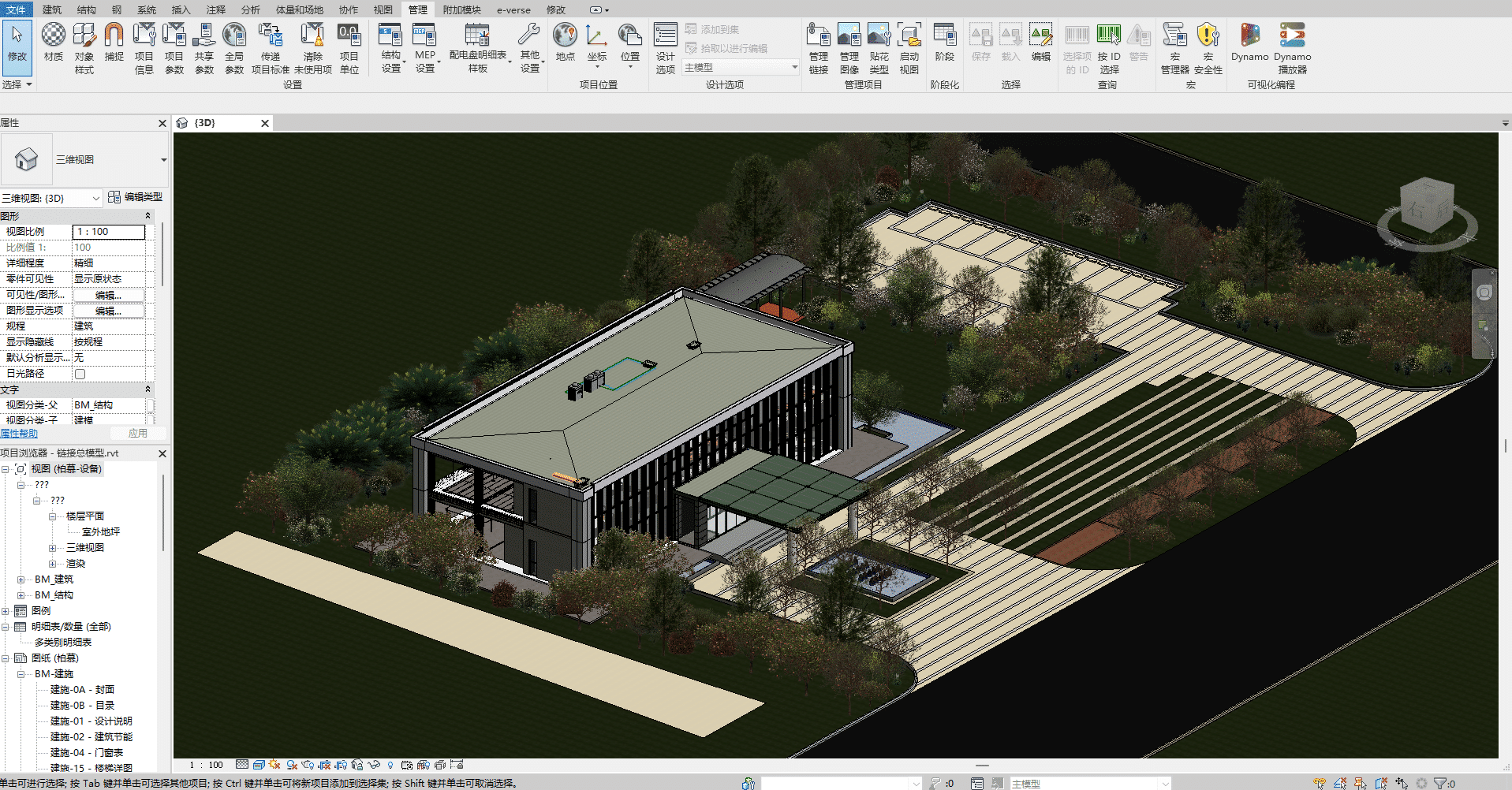Open Global Parameters (全局参数)
This screenshot has width=1512, height=790.
click(234, 49)
